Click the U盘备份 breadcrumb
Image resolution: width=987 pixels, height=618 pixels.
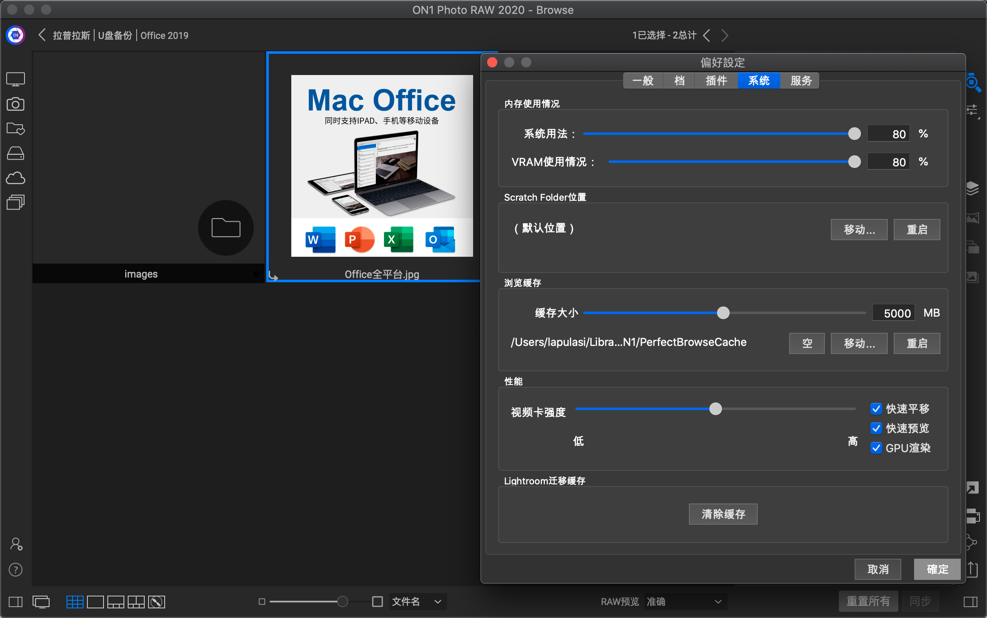(x=115, y=35)
